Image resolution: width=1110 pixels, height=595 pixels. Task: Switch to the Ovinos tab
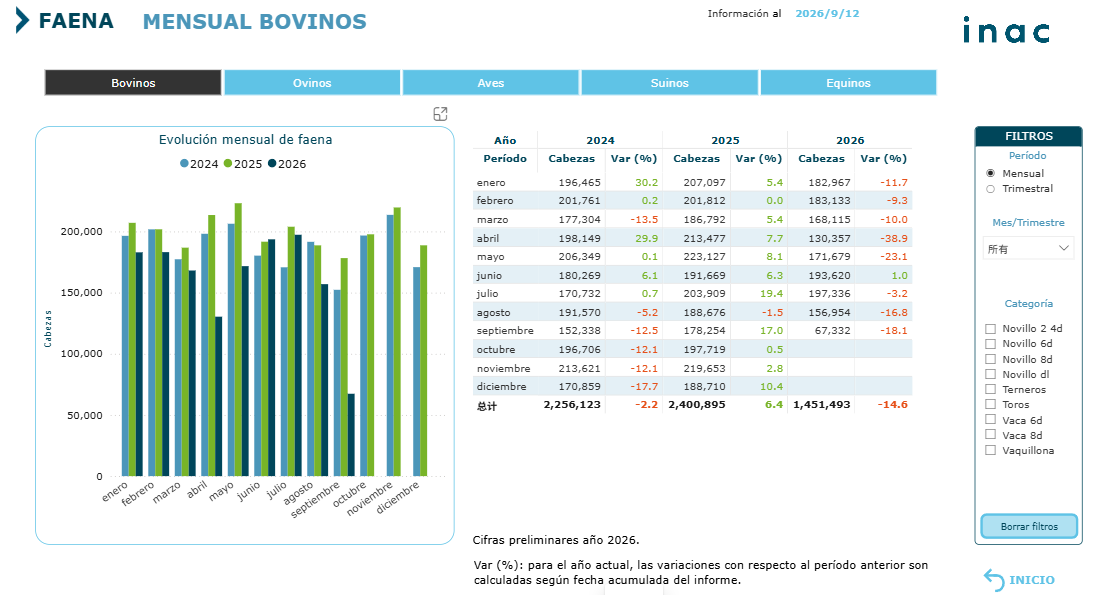pyautogui.click(x=312, y=83)
